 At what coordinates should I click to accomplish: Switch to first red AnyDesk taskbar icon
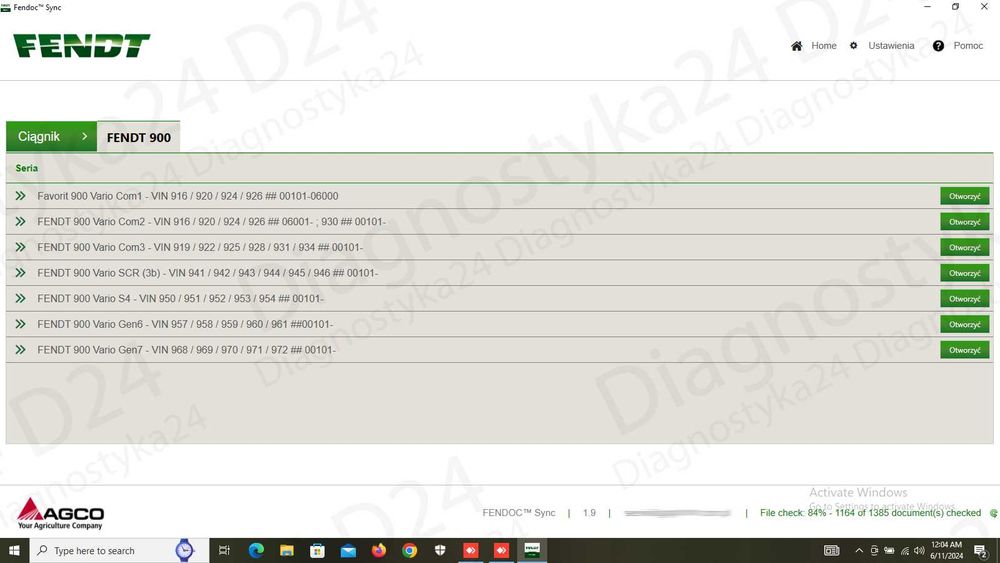(x=471, y=550)
